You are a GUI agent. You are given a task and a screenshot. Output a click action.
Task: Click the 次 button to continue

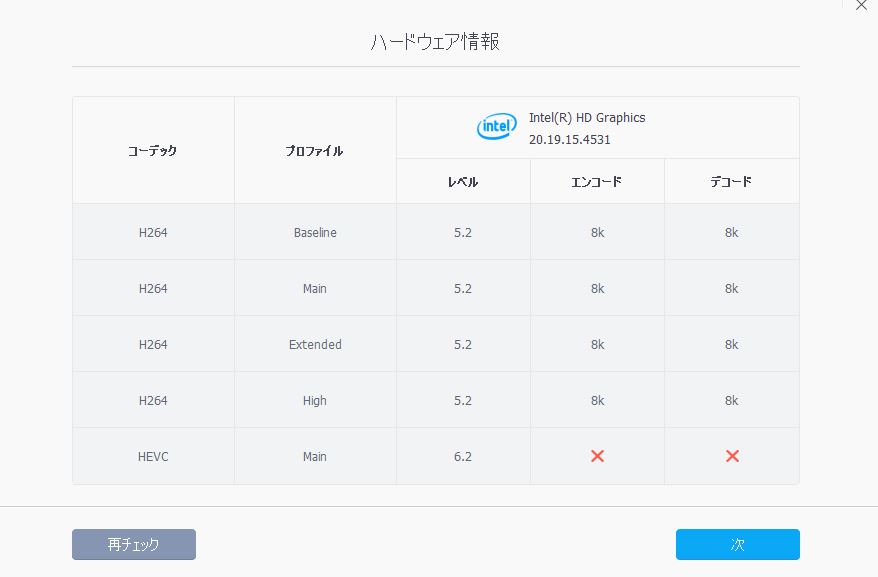click(737, 544)
